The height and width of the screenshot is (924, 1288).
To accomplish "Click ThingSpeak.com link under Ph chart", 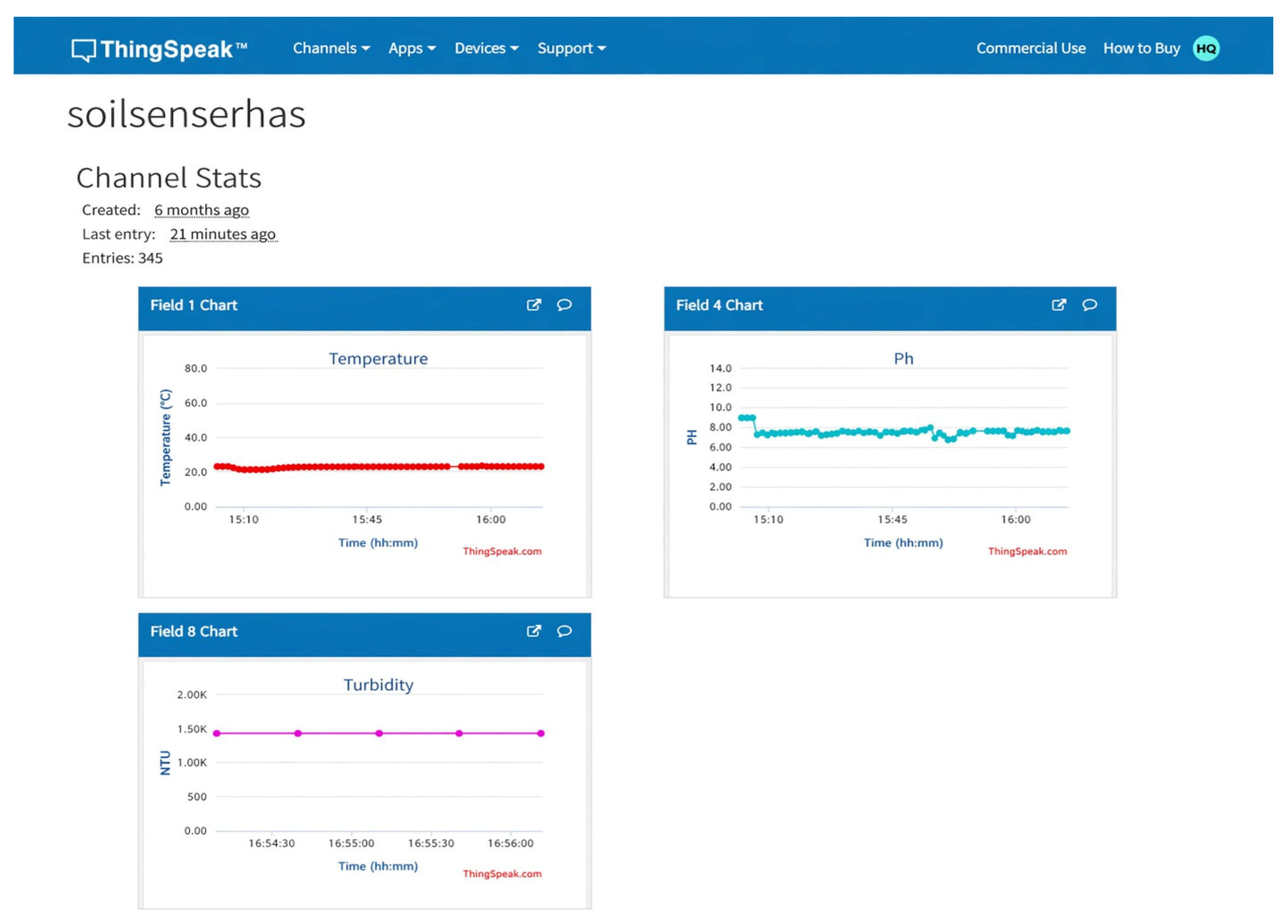I will coord(1027,551).
